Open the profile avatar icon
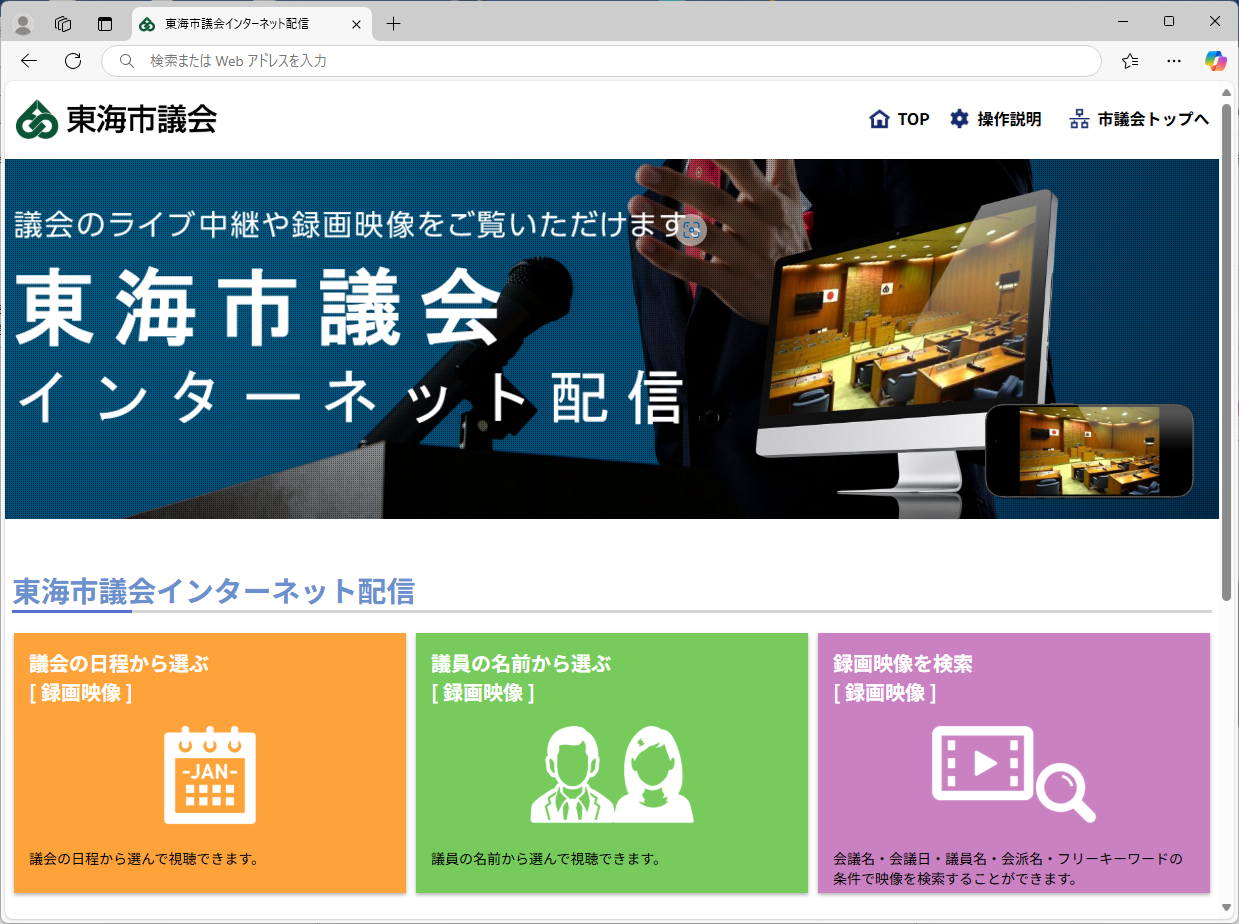The width and height of the screenshot is (1239, 924). click(23, 24)
